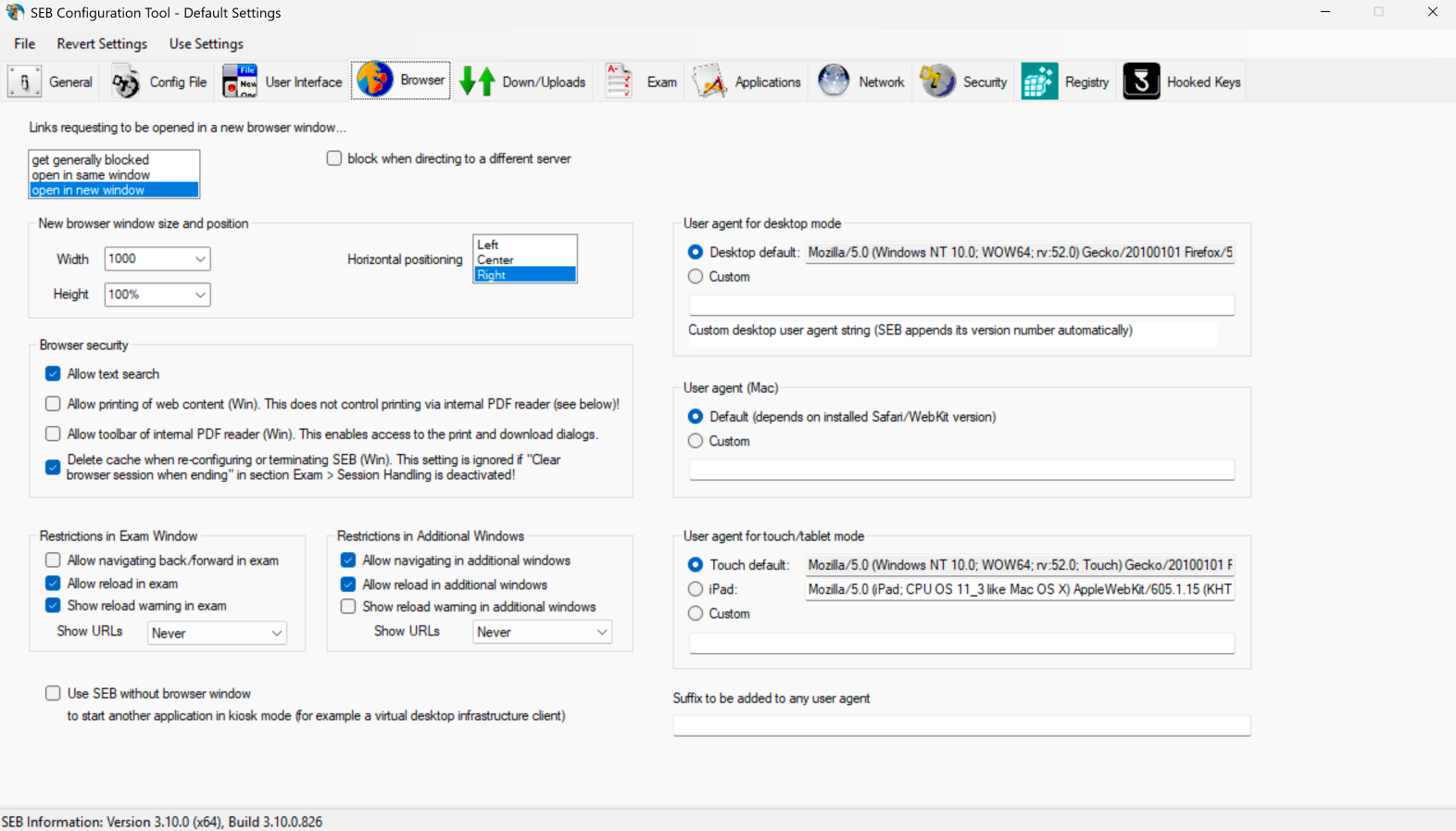
Task: Open the Height combo box
Action: [200, 295]
